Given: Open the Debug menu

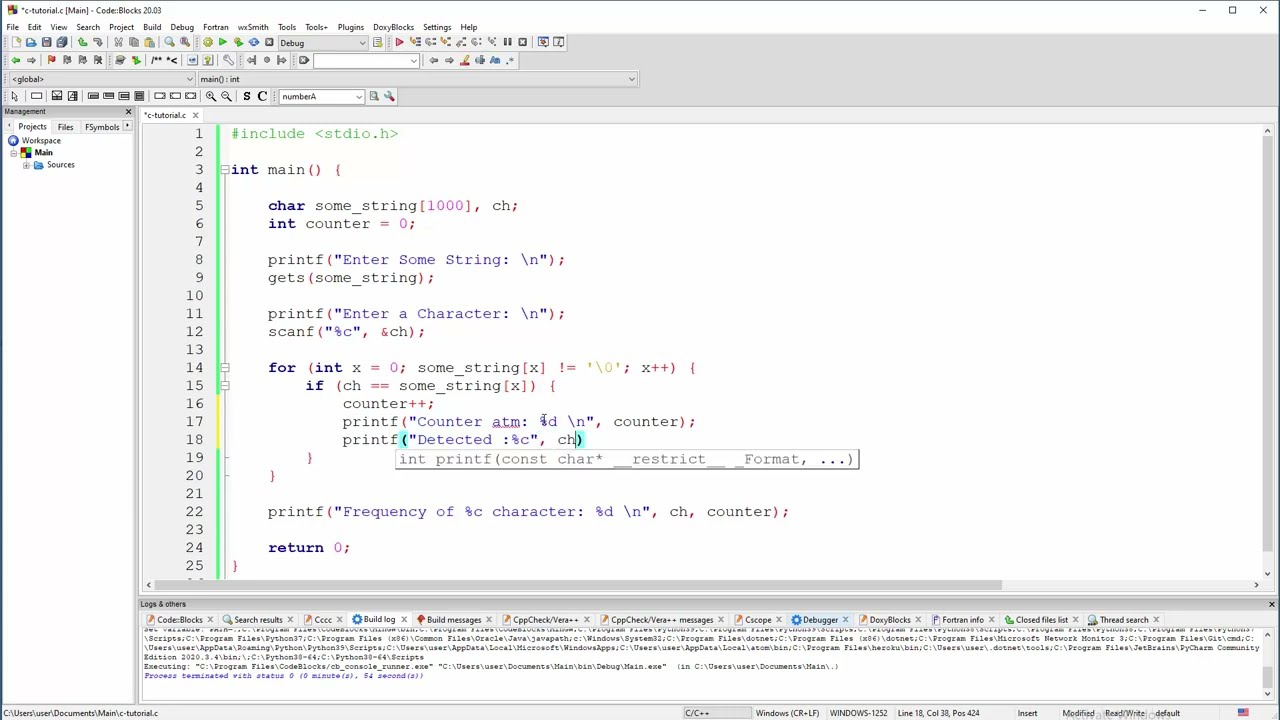Looking at the screenshot, I should [x=182, y=27].
